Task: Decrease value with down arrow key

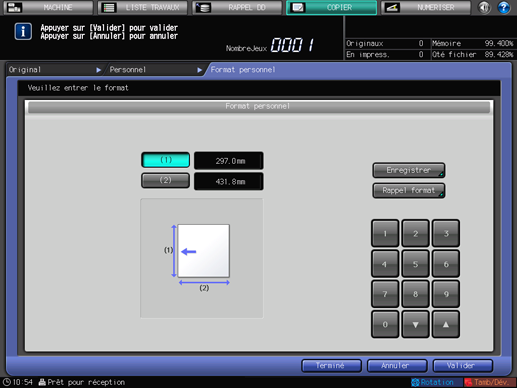Action: 415,324
